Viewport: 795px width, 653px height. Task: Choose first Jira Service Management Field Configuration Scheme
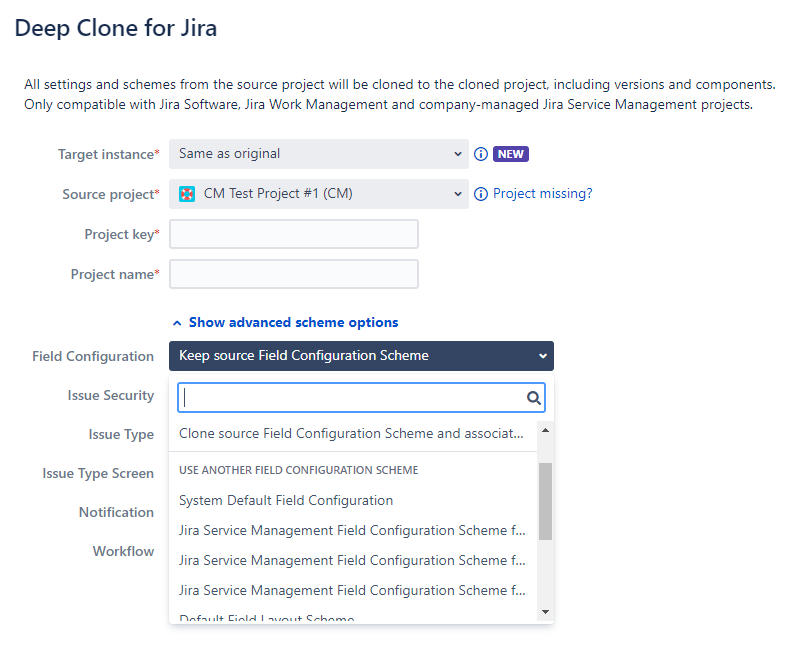[352, 530]
